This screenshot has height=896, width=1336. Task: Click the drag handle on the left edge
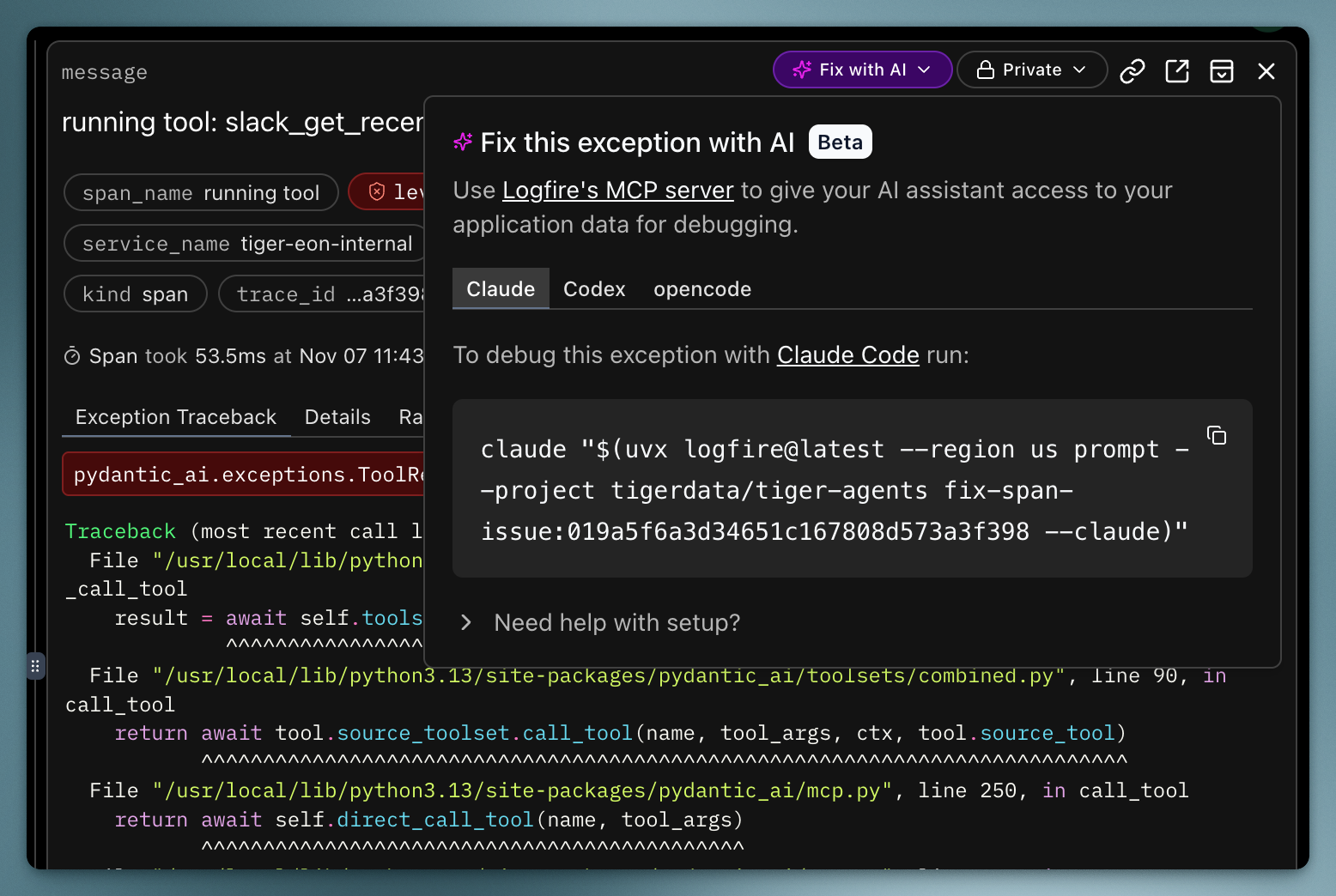[x=34, y=666]
